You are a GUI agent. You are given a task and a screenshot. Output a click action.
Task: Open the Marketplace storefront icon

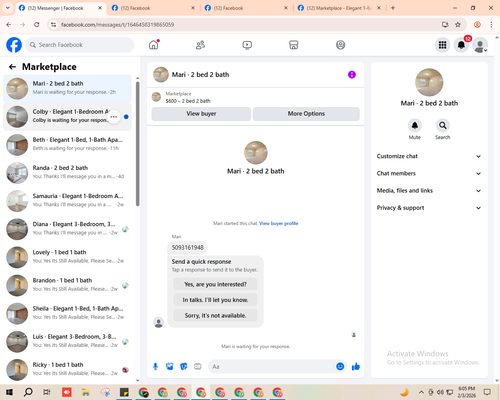[294, 45]
